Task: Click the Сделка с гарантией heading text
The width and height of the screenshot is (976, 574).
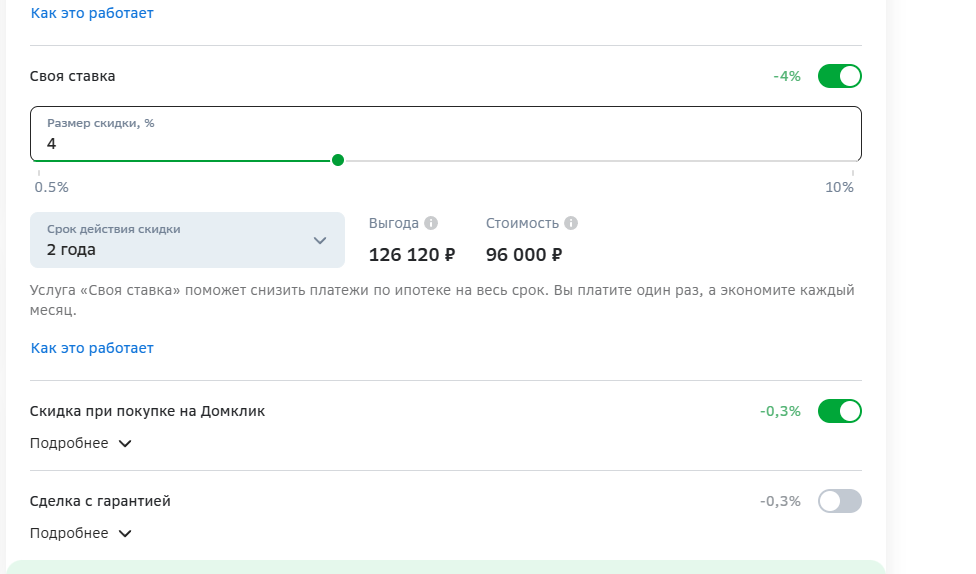Action: pos(100,501)
